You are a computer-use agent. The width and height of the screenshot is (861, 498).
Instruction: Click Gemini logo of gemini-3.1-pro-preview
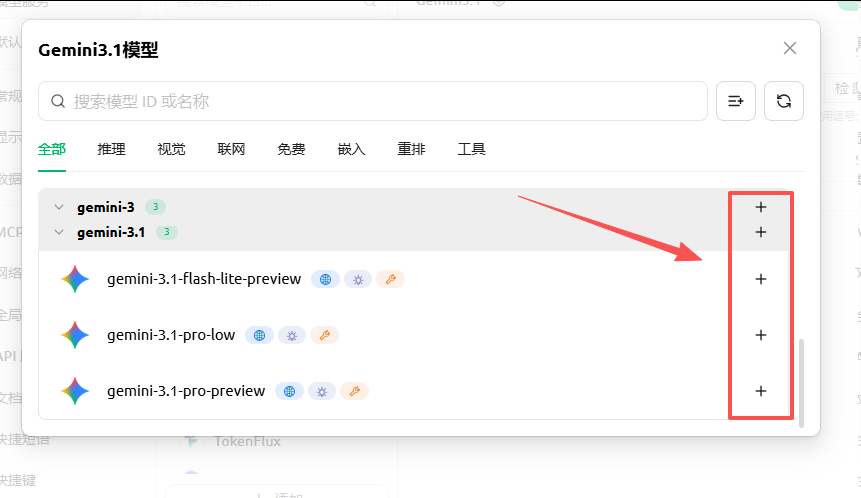pyautogui.click(x=75, y=391)
